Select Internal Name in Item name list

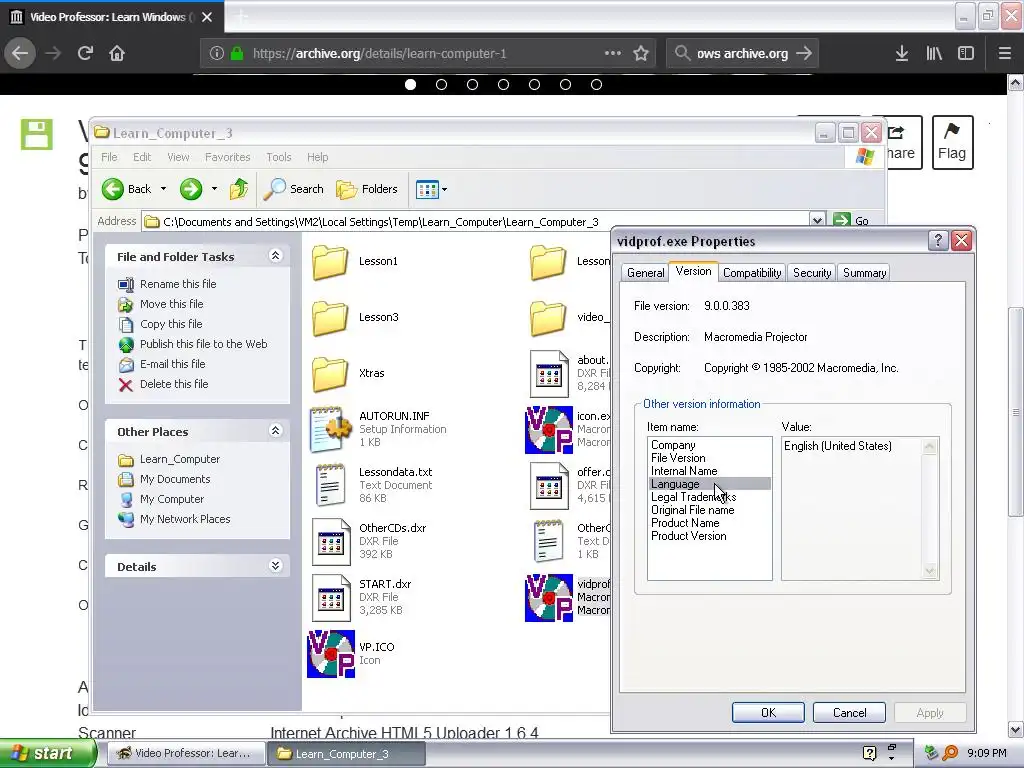[x=684, y=472]
